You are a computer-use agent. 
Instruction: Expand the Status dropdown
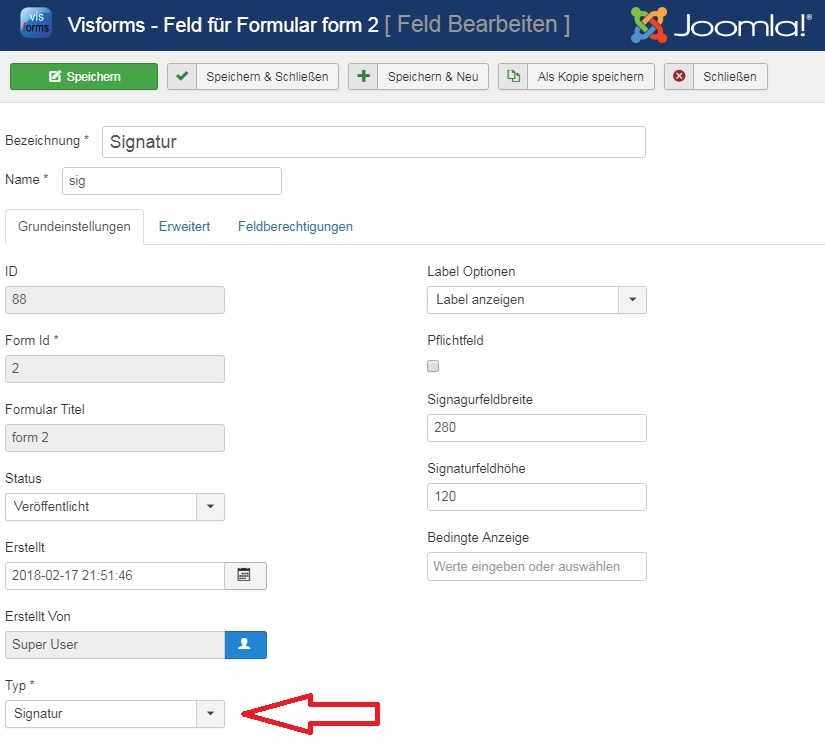[x=210, y=507]
